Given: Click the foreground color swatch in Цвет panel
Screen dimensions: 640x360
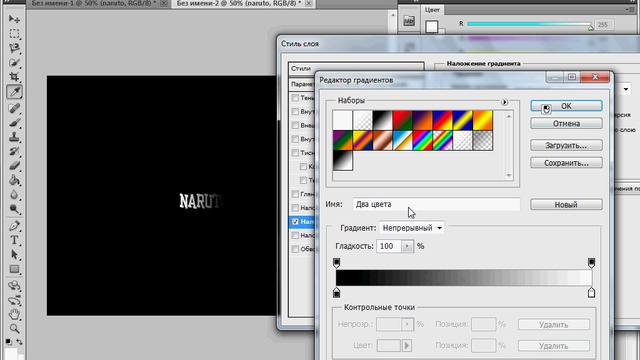Looking at the screenshot, I should (x=431, y=27).
